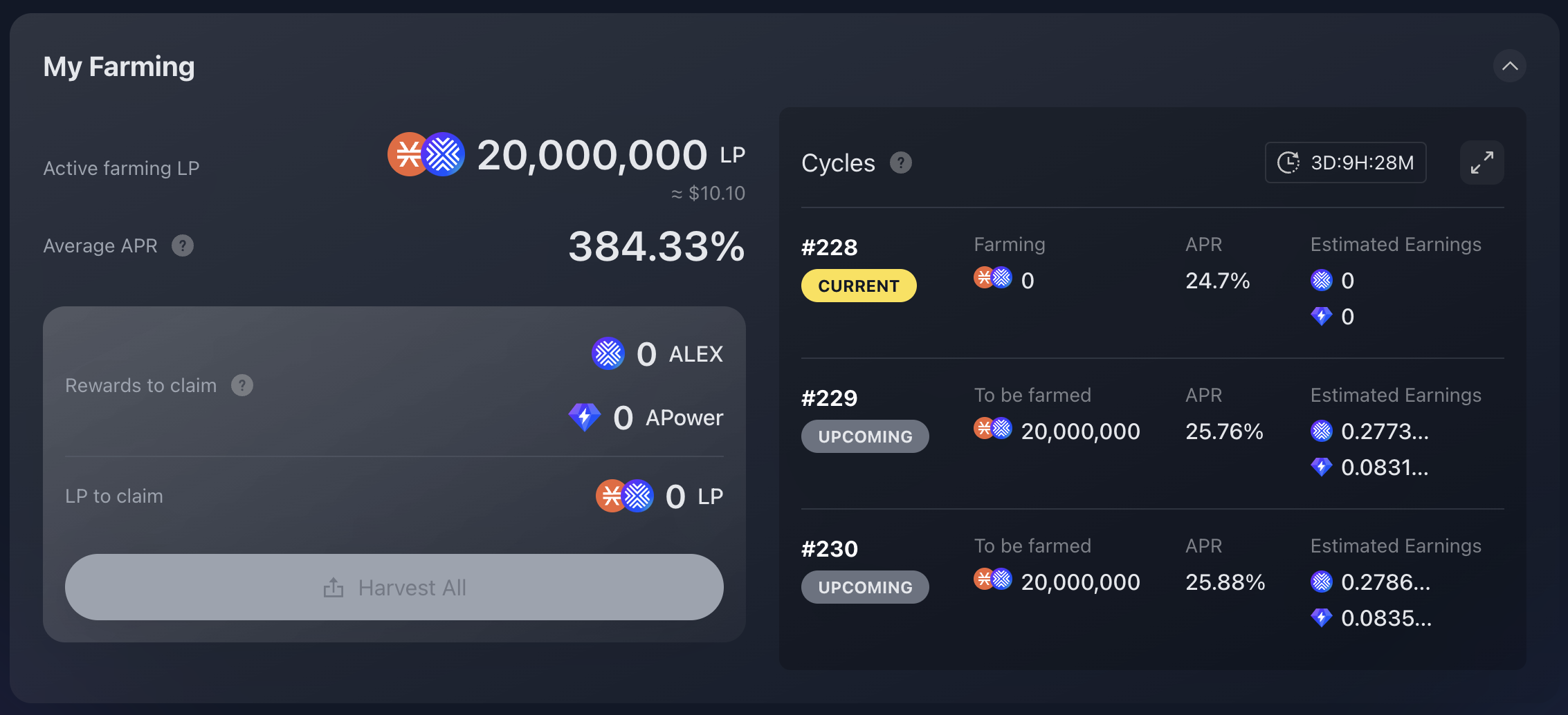Click the cycle countdown timer 3D:9H:28M
This screenshot has height=715, width=1568.
(1345, 162)
